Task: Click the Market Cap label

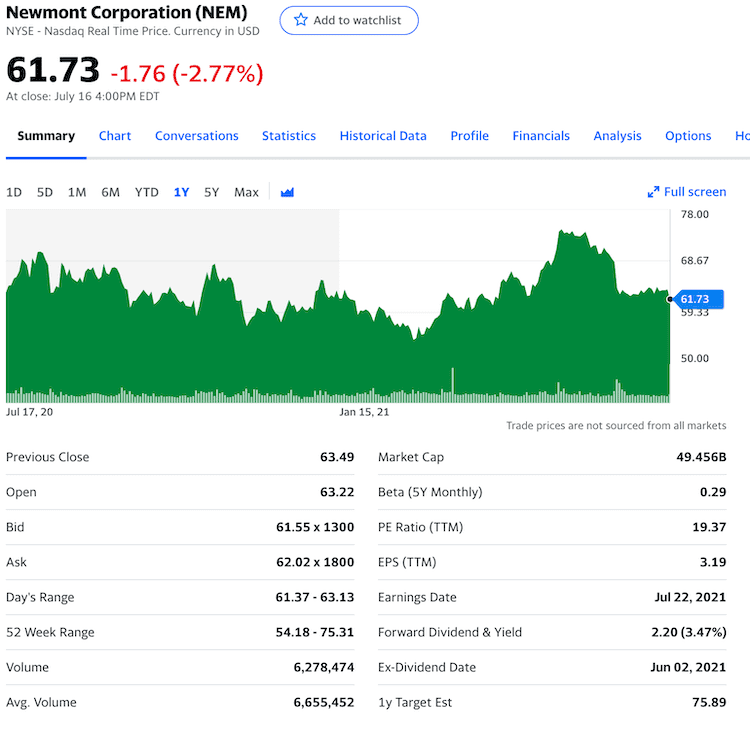Action: tap(411, 457)
